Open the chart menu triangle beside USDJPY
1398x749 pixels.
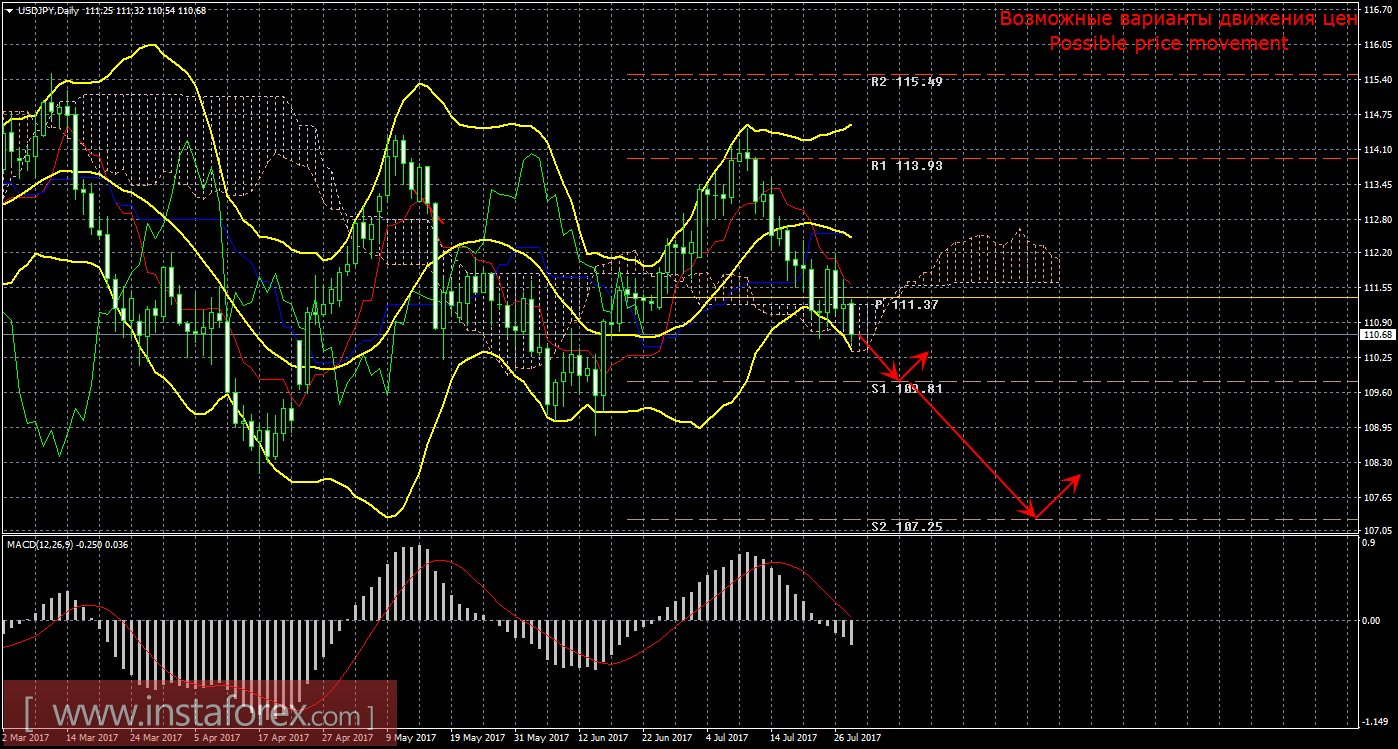tap(8, 10)
